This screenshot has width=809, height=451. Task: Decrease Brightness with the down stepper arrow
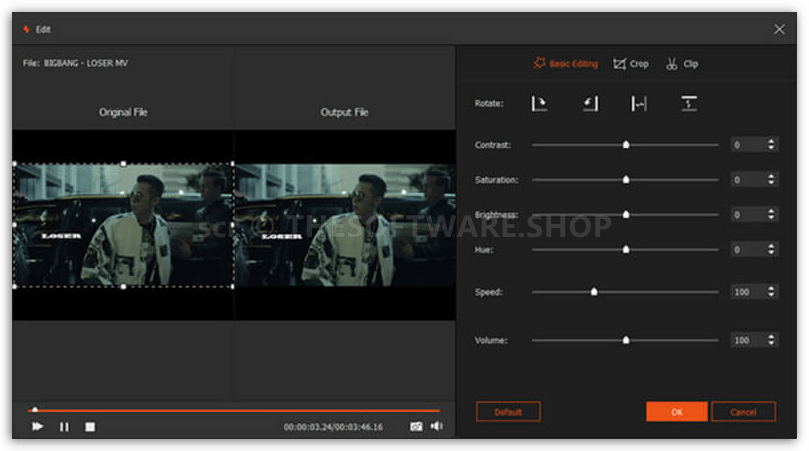click(771, 218)
